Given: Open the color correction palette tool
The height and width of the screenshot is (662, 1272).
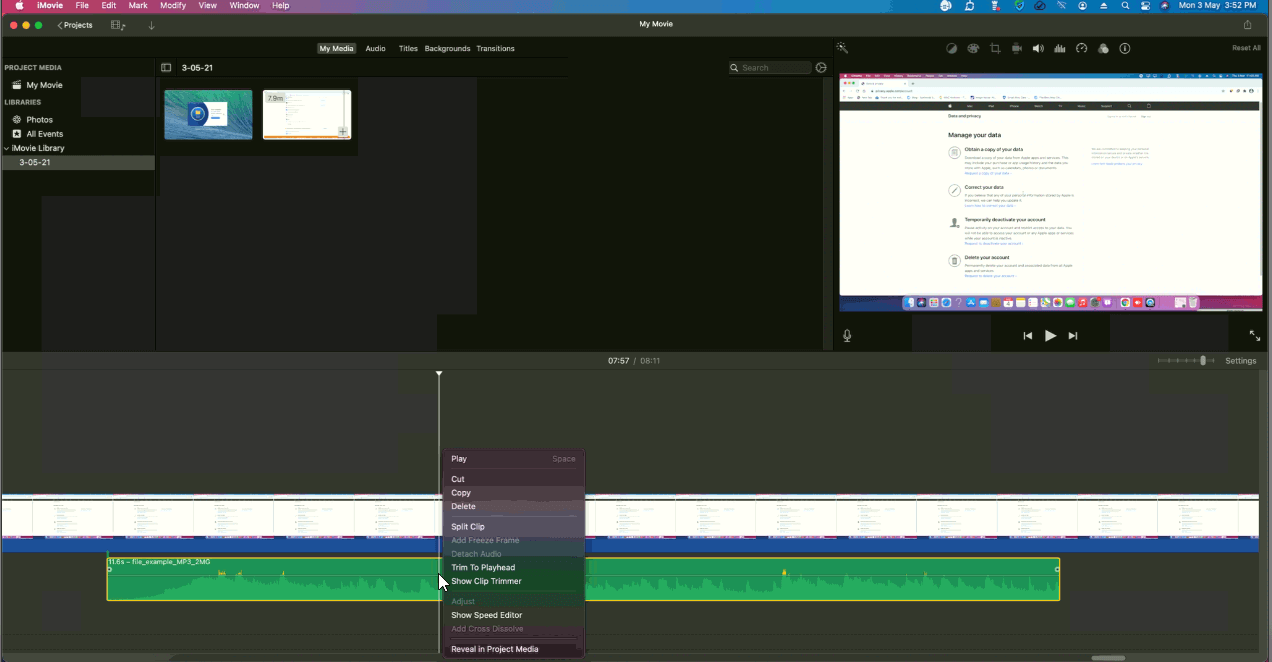Looking at the screenshot, I should pos(973,48).
